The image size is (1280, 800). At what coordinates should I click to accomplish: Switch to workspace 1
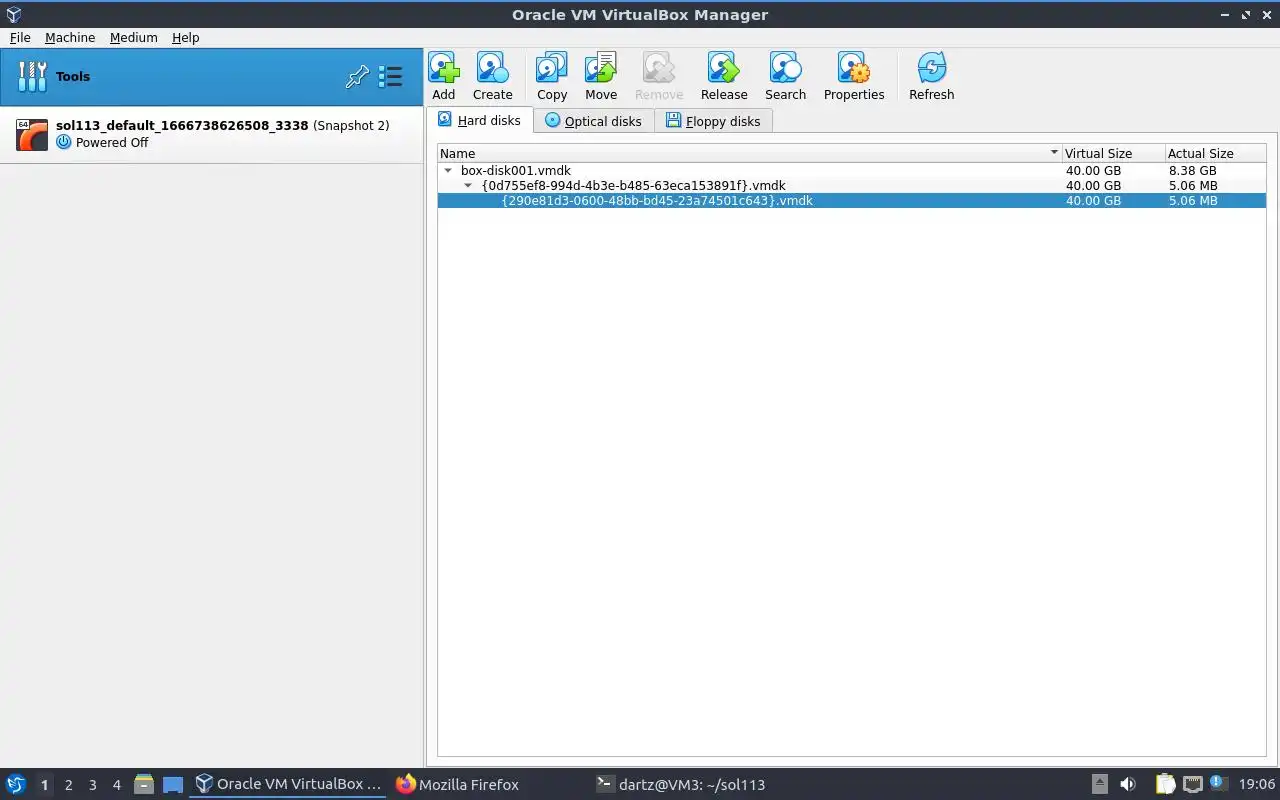[44, 785]
